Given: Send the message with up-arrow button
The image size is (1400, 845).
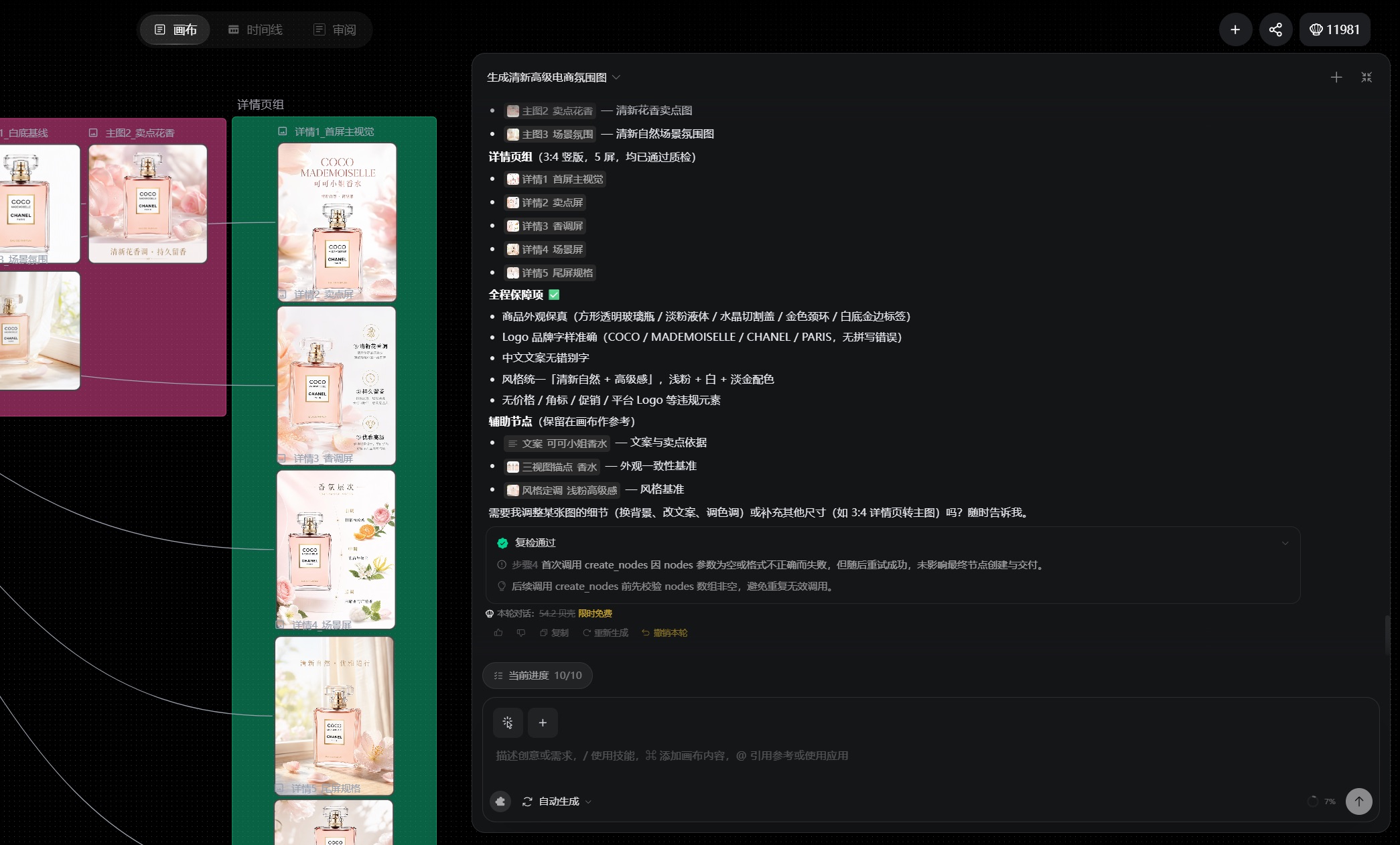Looking at the screenshot, I should pos(1359,801).
